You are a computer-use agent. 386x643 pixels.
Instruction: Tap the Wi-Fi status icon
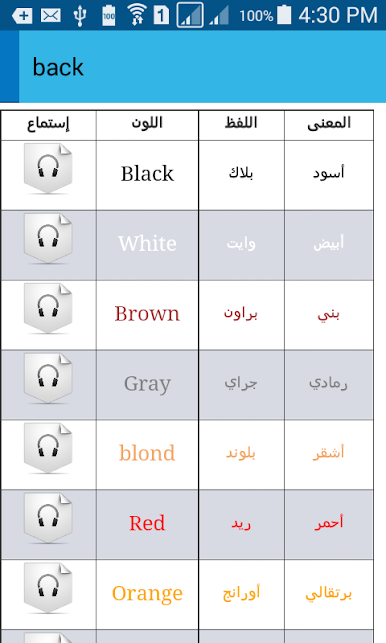[x=137, y=15]
